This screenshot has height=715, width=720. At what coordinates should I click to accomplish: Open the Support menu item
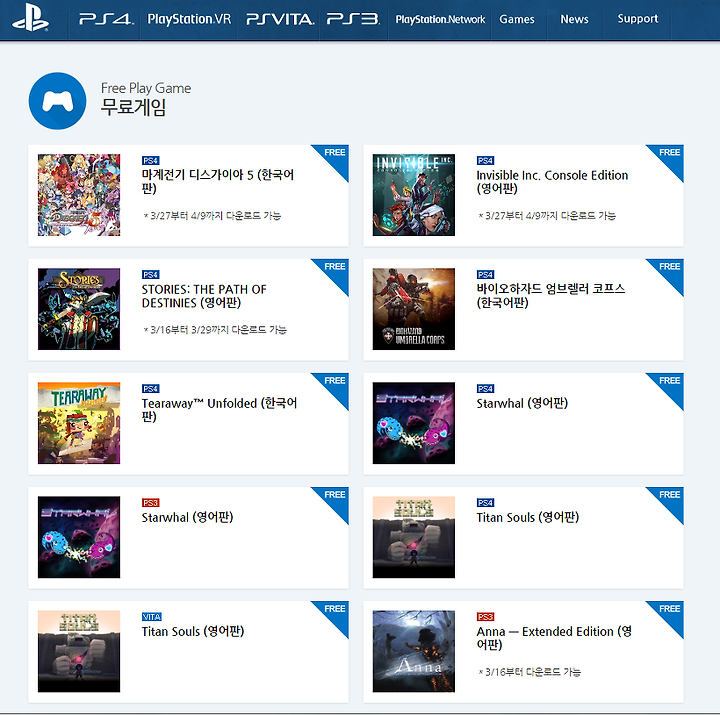[637, 19]
